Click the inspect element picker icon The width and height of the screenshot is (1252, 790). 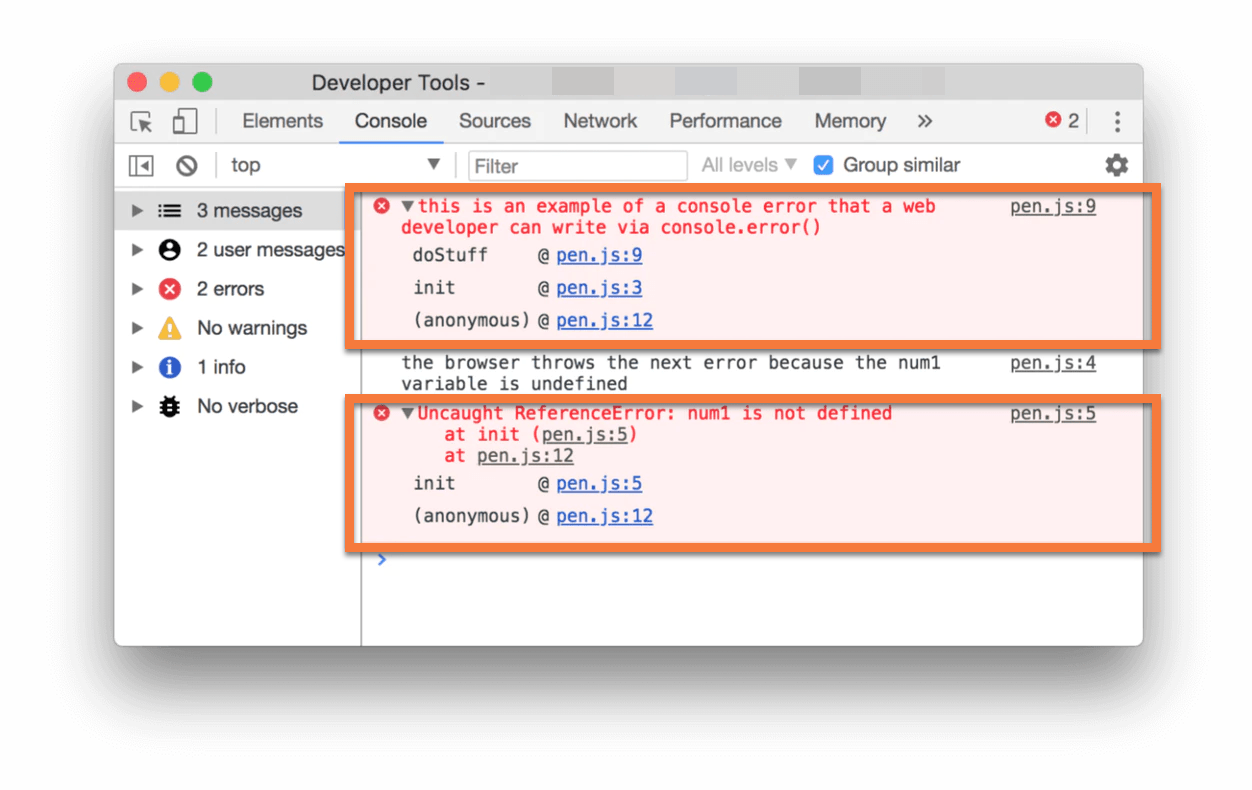coord(142,122)
